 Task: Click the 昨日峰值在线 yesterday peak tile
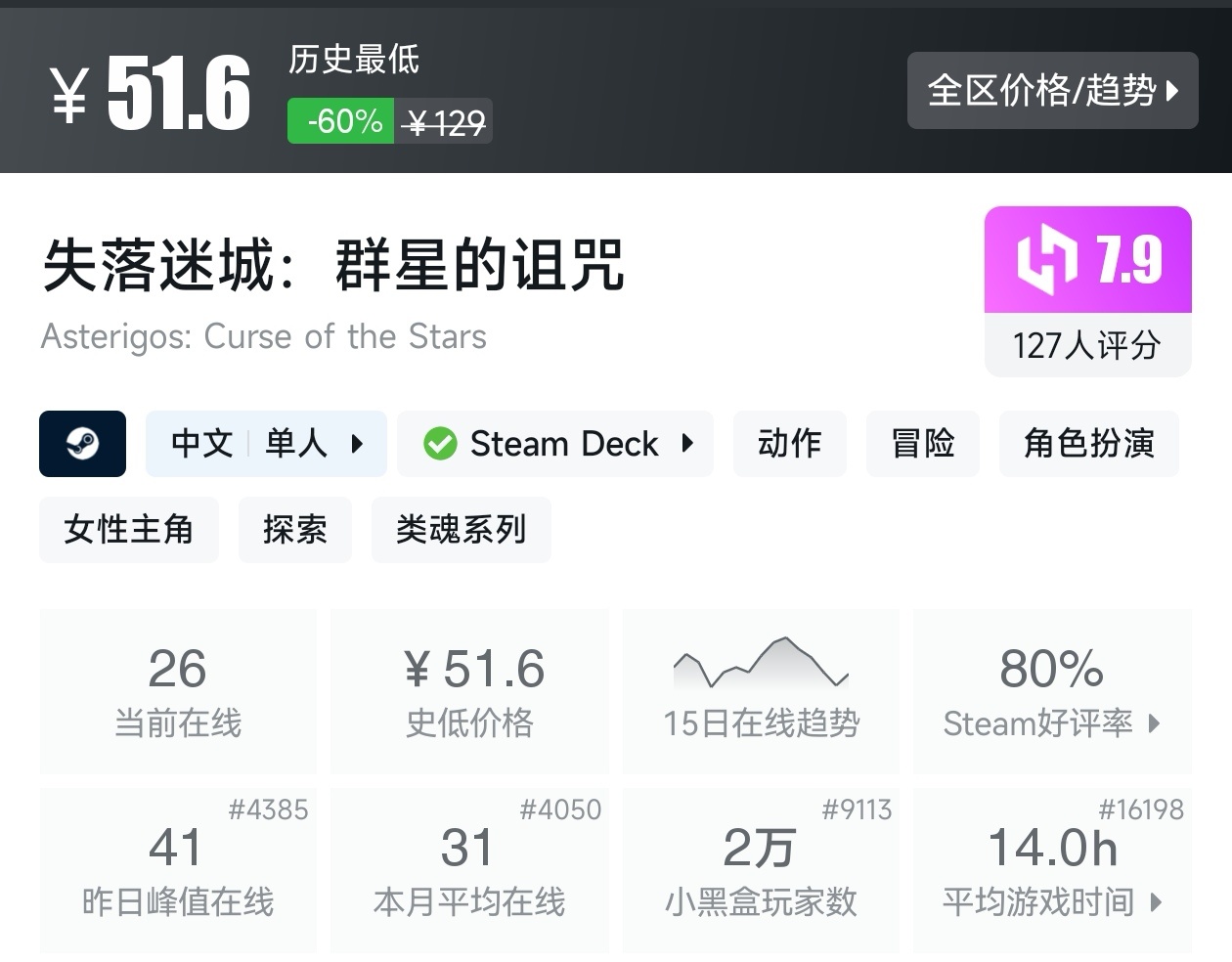pyautogui.click(x=178, y=870)
